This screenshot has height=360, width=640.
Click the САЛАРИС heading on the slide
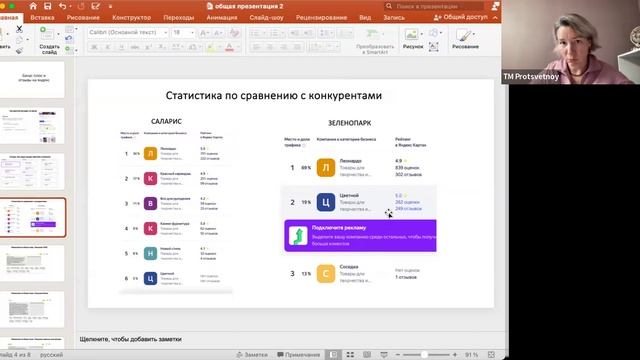point(166,121)
